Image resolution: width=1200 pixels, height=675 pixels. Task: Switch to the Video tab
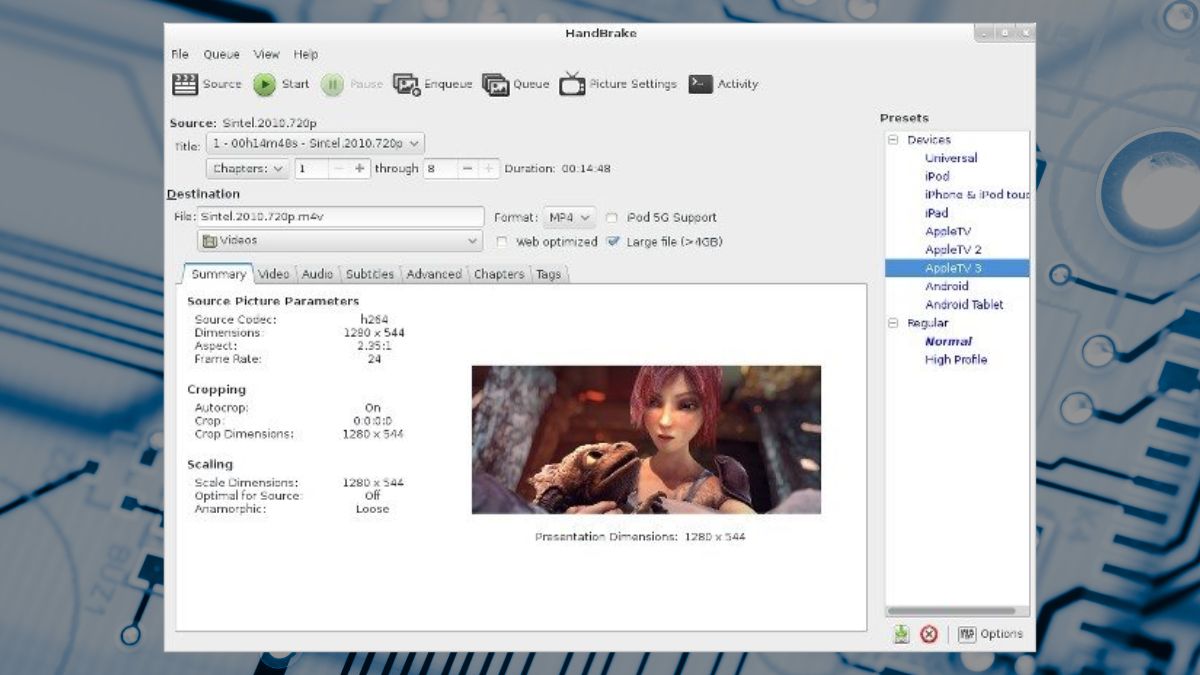(x=273, y=274)
